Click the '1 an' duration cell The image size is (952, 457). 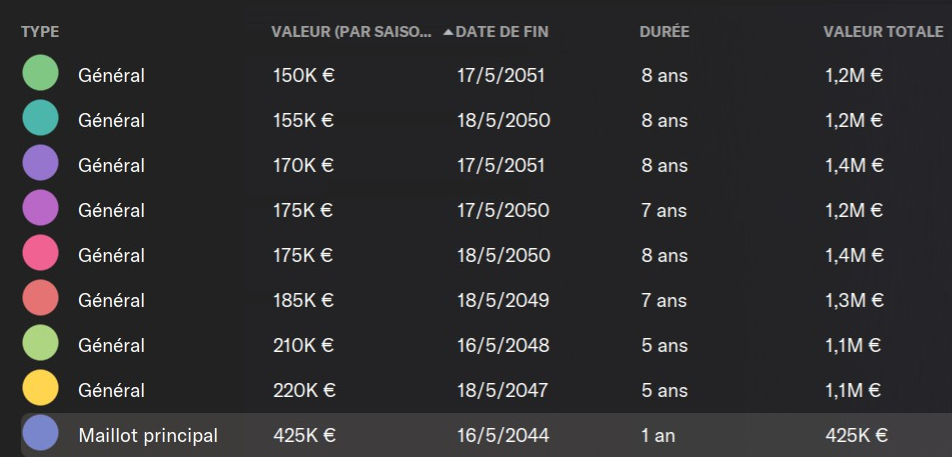(x=660, y=435)
